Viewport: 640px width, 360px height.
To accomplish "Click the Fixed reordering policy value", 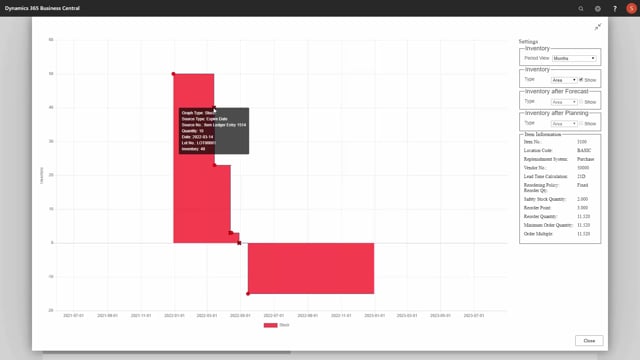I will (582, 185).
